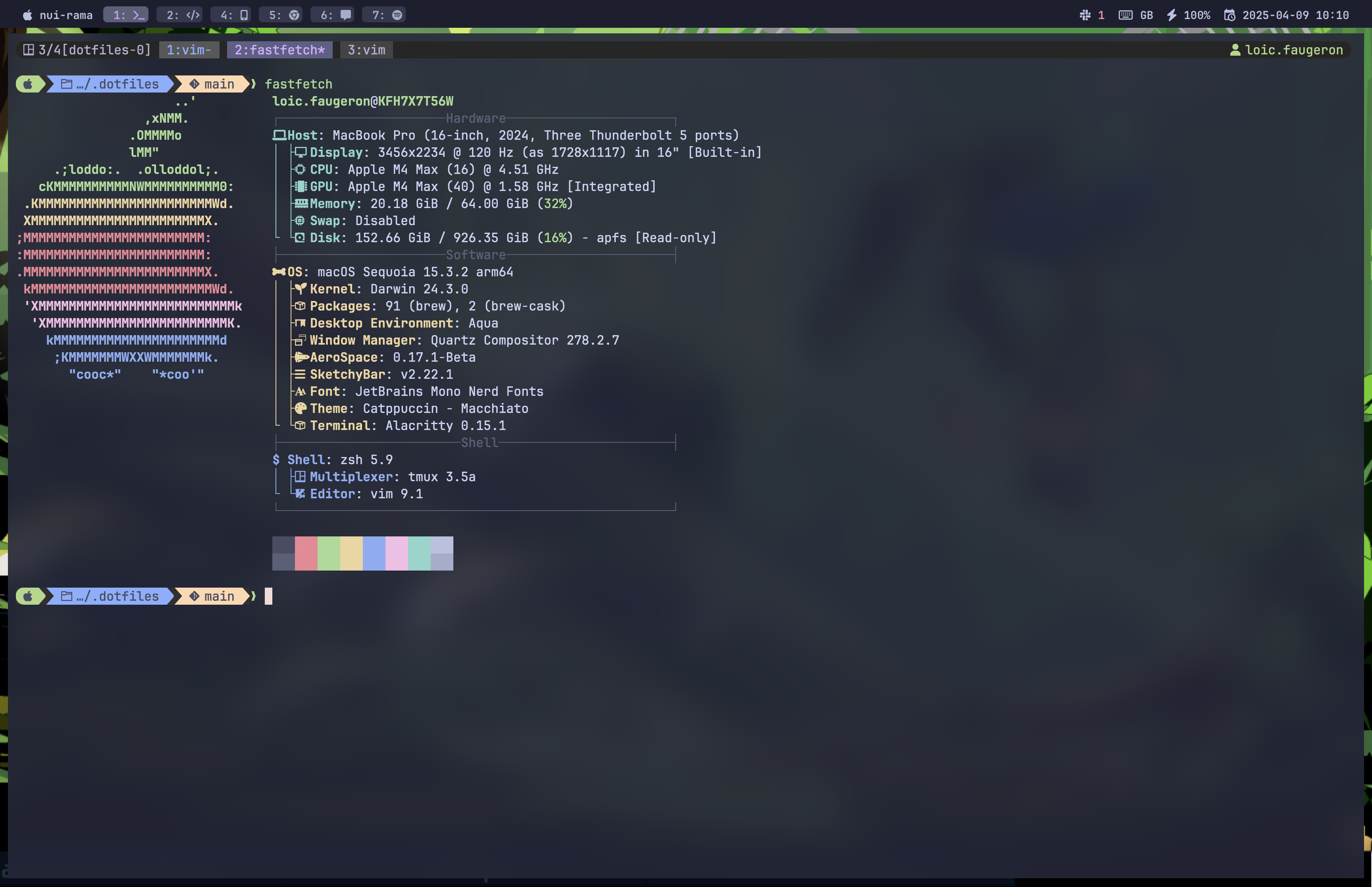Image resolution: width=1372 pixels, height=887 pixels.
Task: Click the date and time 2025-04-09 10:10
Action: pyautogui.click(x=1286, y=15)
